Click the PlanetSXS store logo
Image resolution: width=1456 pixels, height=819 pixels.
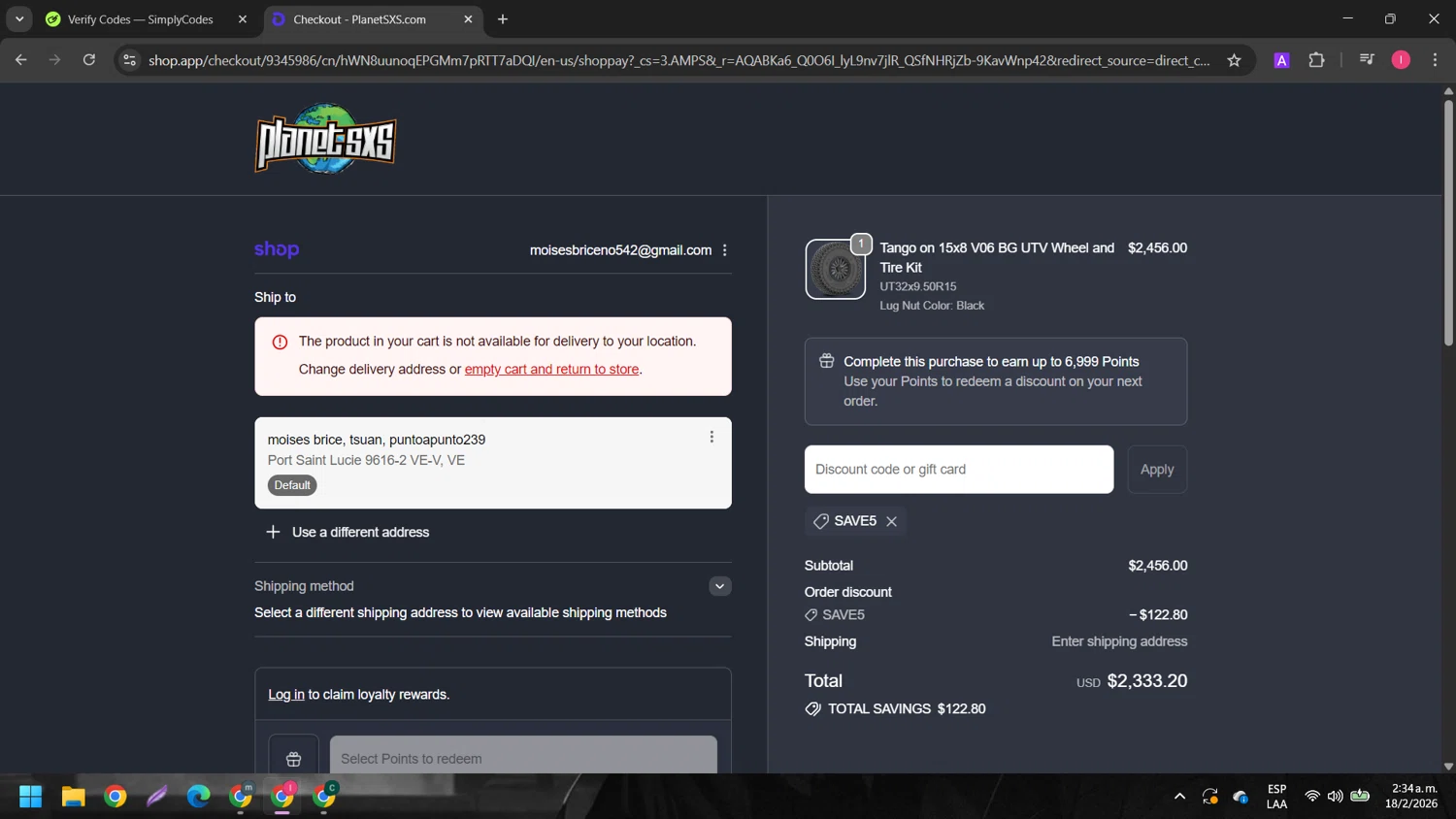coord(325,139)
